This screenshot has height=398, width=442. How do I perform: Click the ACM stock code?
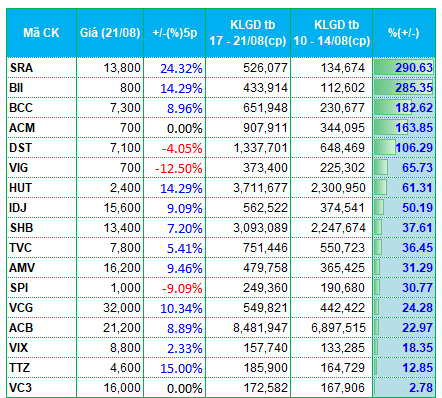coord(22,128)
